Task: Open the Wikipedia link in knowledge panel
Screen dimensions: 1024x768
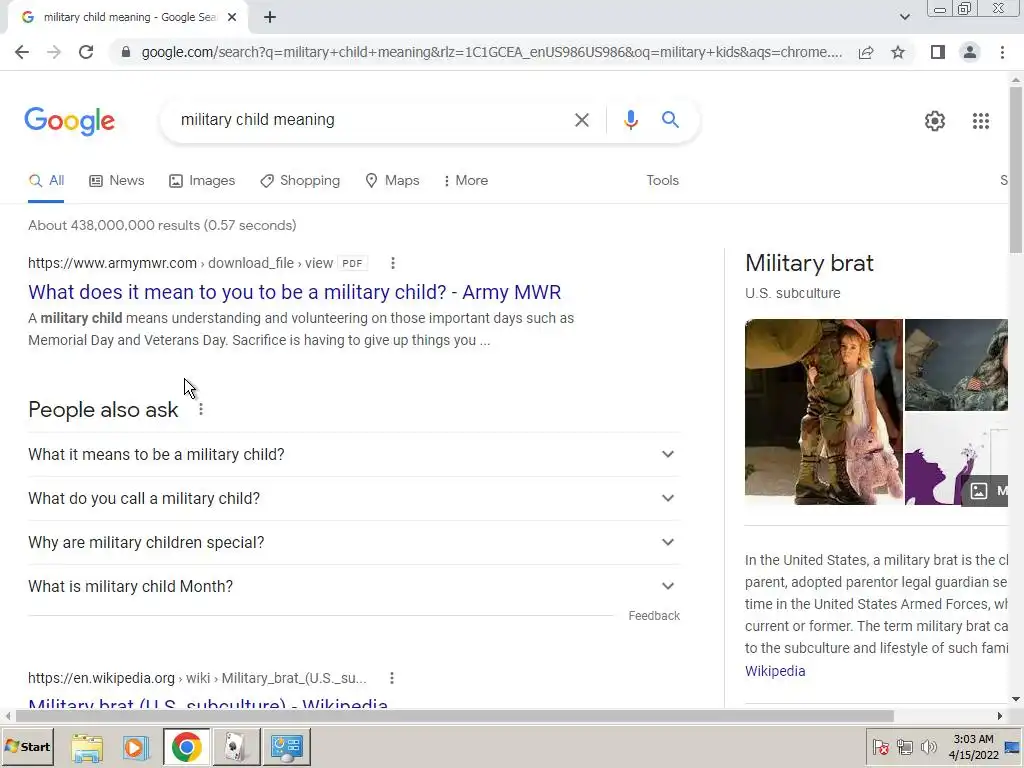Action: 775,671
